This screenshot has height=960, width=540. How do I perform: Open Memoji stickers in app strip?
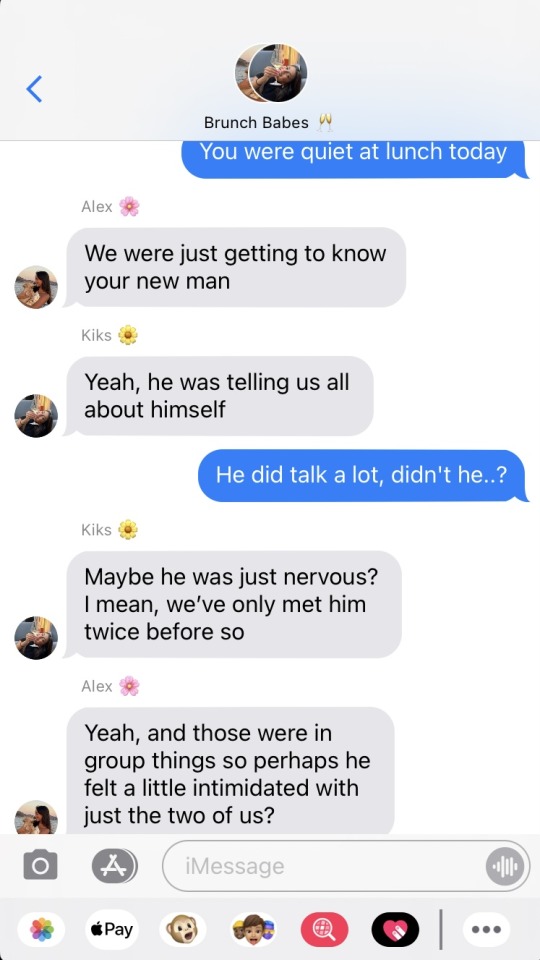[x=253, y=929]
